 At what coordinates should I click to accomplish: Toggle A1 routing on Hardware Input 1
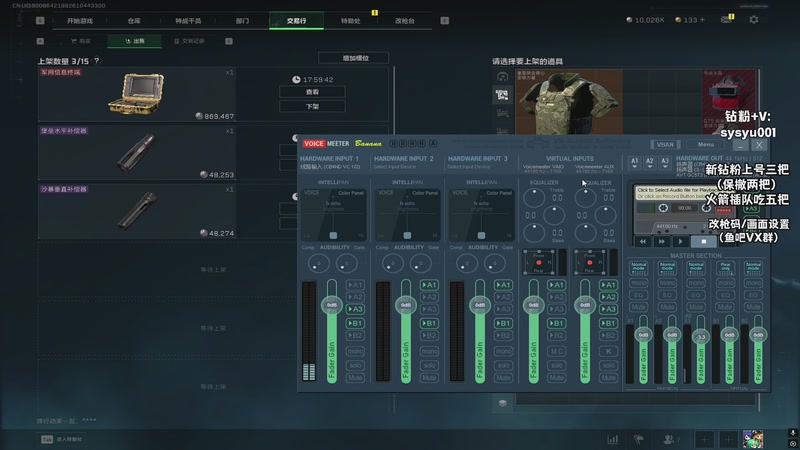(x=355, y=285)
